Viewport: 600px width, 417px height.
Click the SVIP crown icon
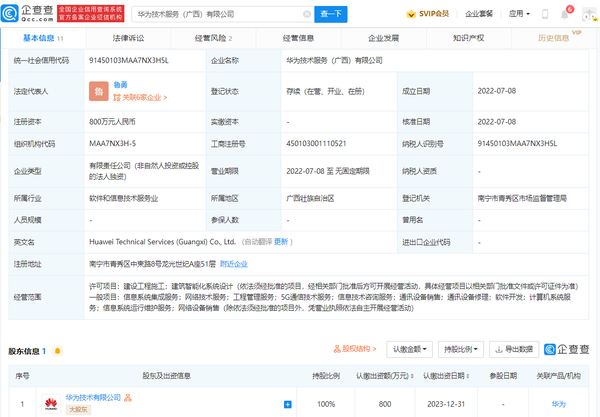pos(411,14)
